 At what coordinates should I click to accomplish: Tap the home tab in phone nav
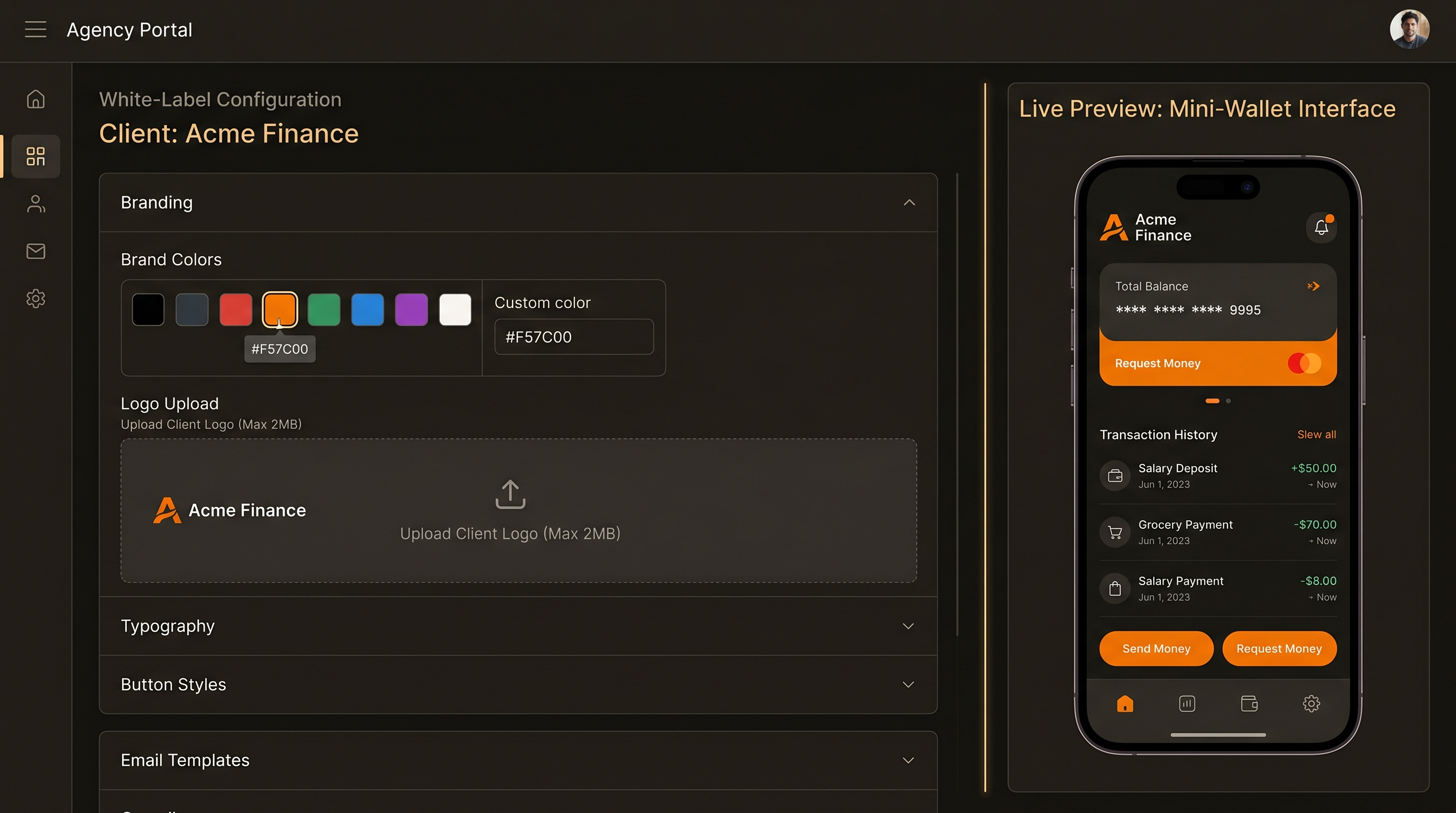1125,703
